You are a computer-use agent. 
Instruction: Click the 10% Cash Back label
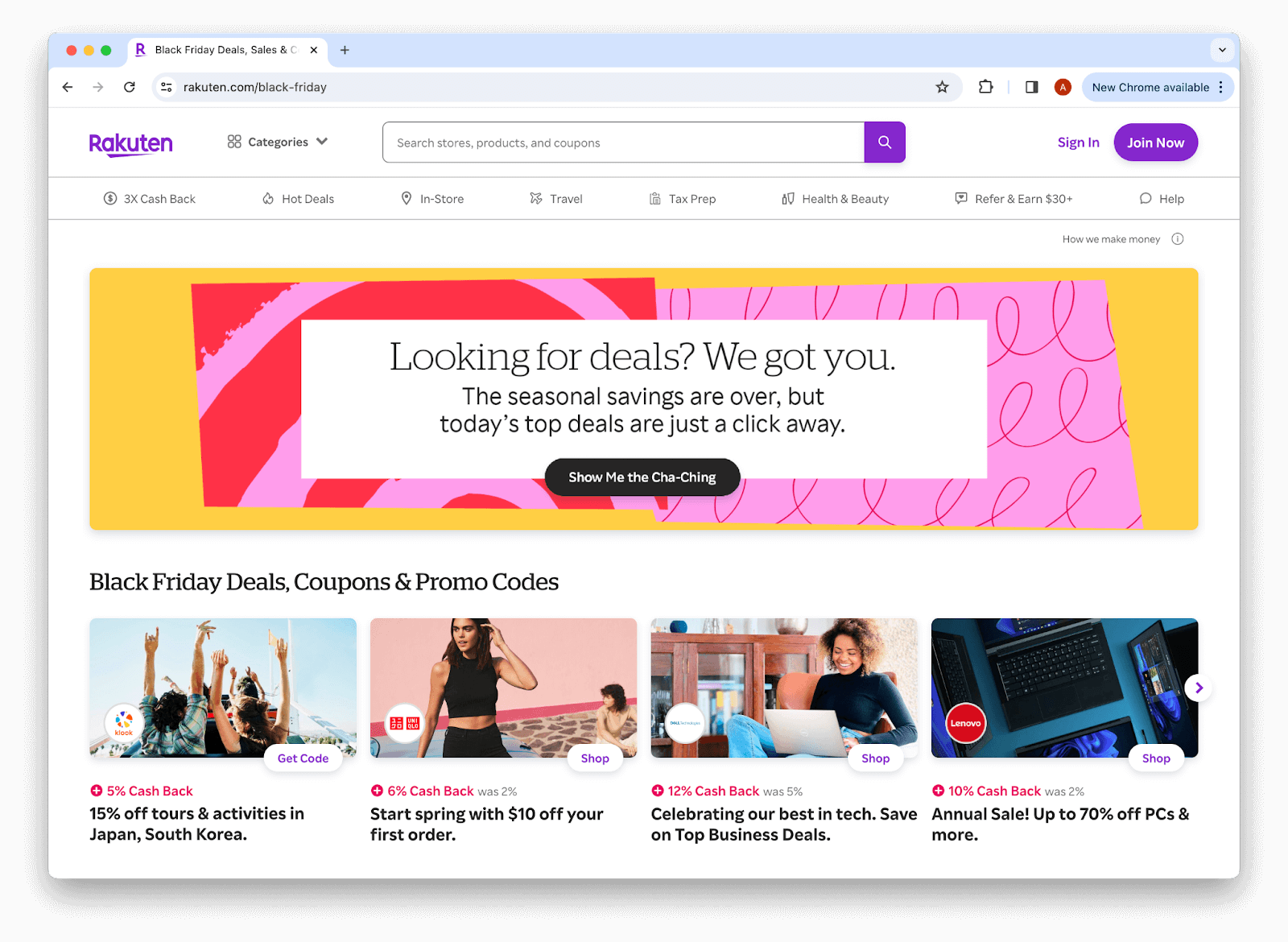pyautogui.click(x=994, y=791)
